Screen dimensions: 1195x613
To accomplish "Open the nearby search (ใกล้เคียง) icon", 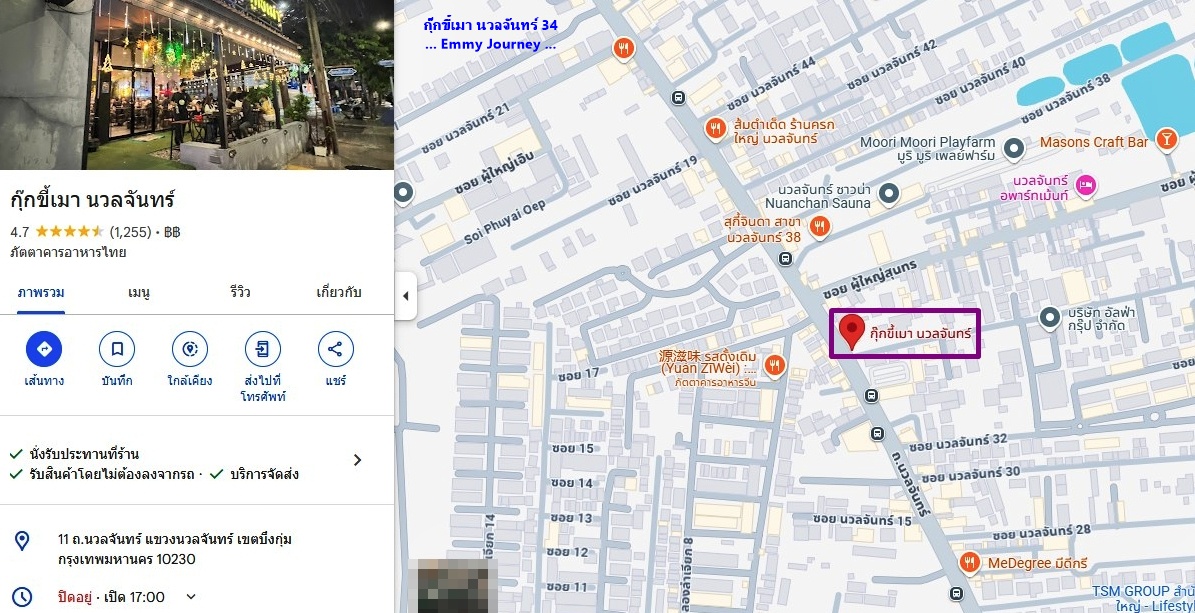I will [190, 349].
